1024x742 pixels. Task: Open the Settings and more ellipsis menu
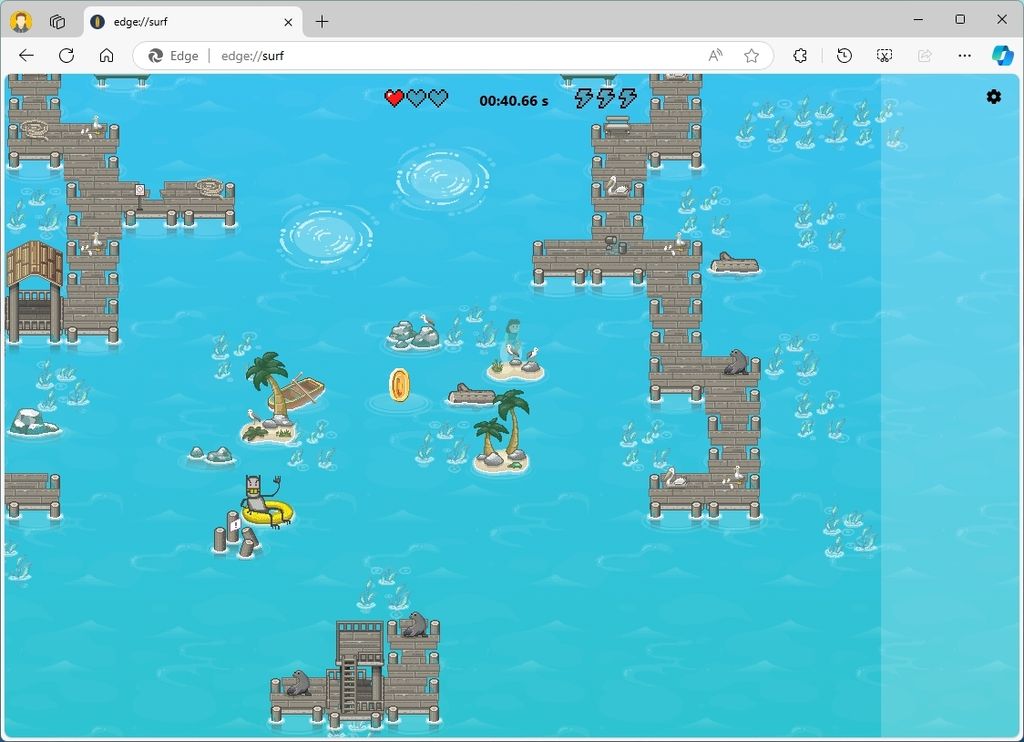pos(963,56)
